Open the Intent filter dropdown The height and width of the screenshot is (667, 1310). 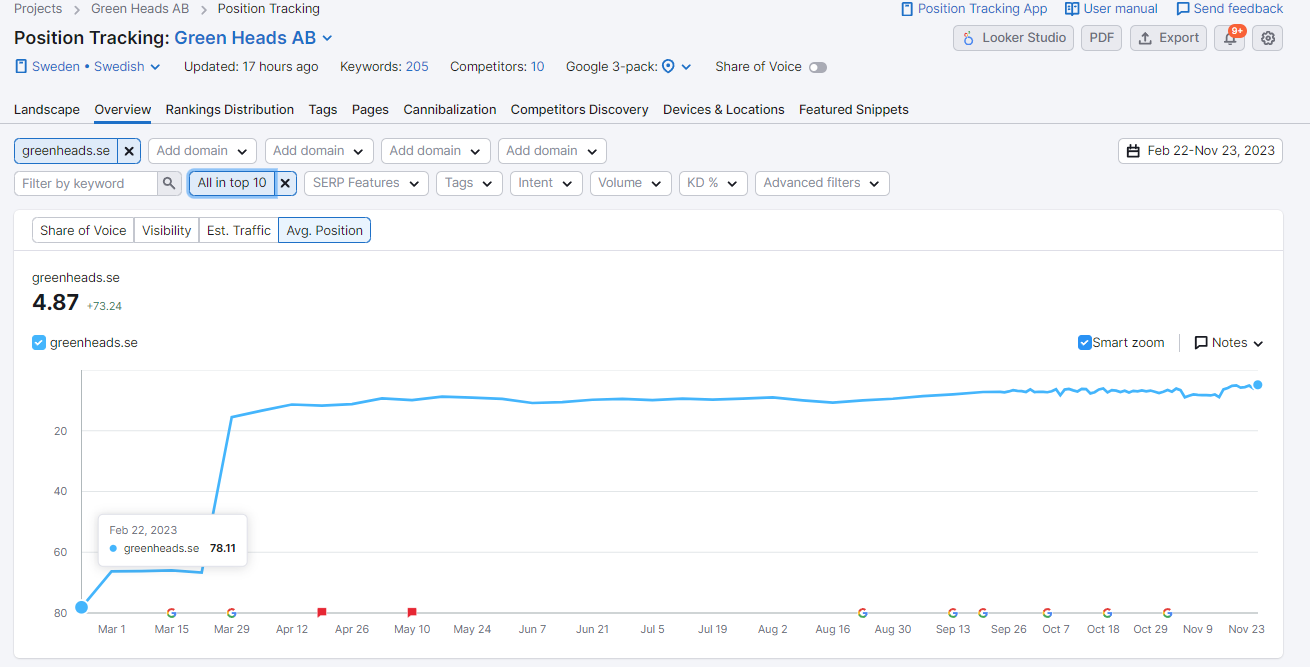click(546, 183)
